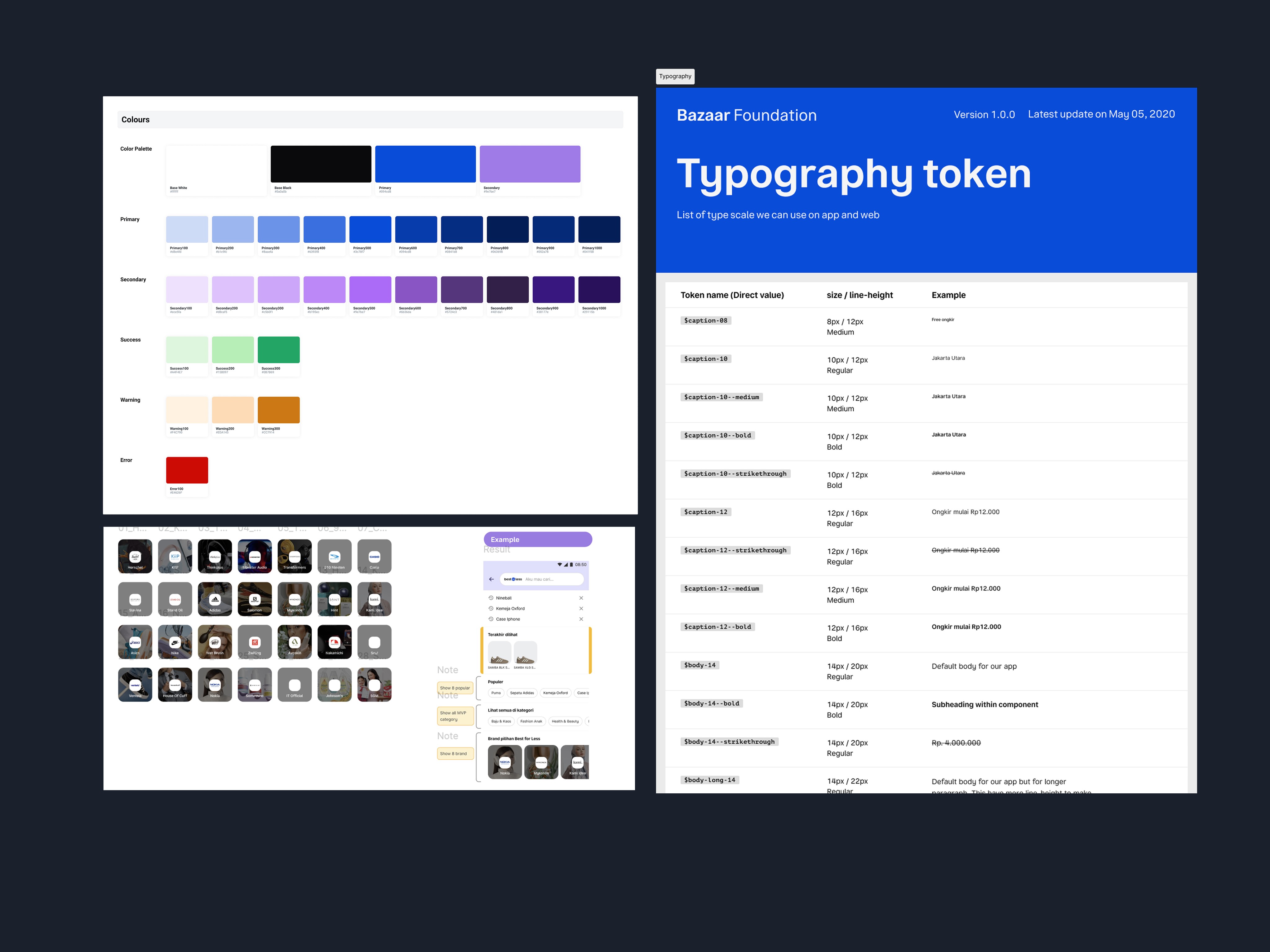
Task: Select the Puma chip under Populer
Action: (x=496, y=693)
